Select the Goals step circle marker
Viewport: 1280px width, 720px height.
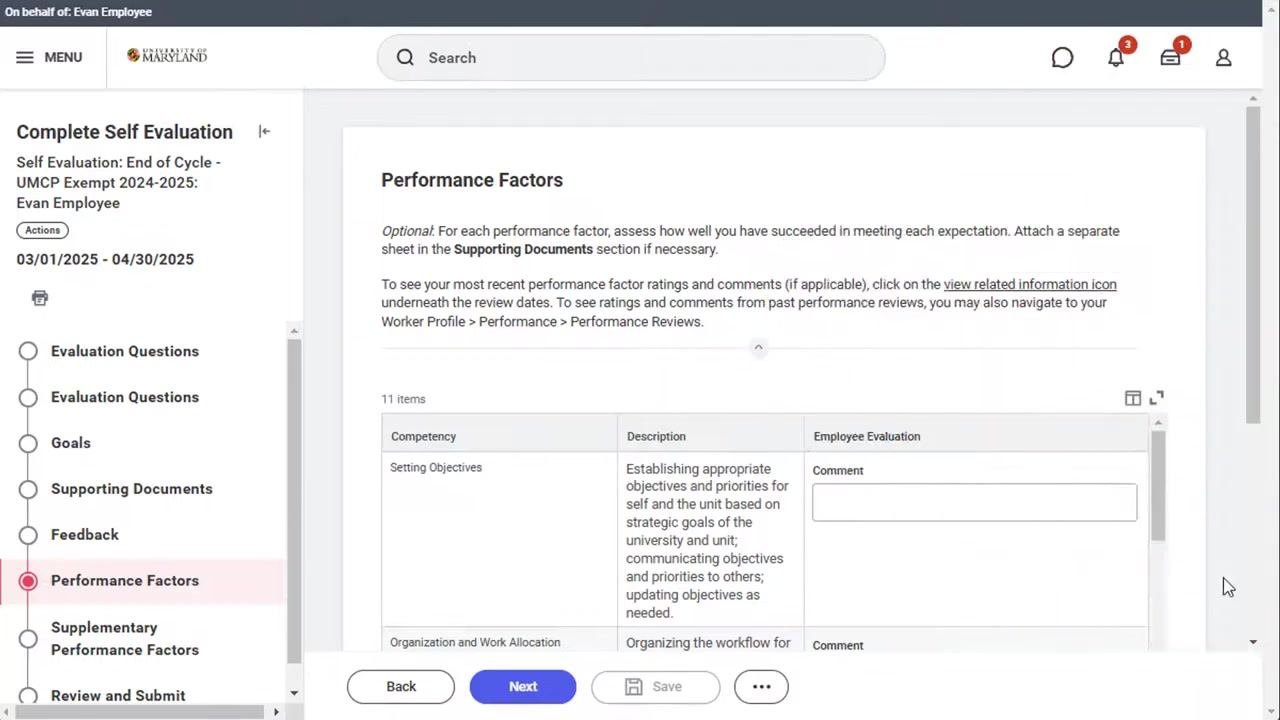pos(28,443)
